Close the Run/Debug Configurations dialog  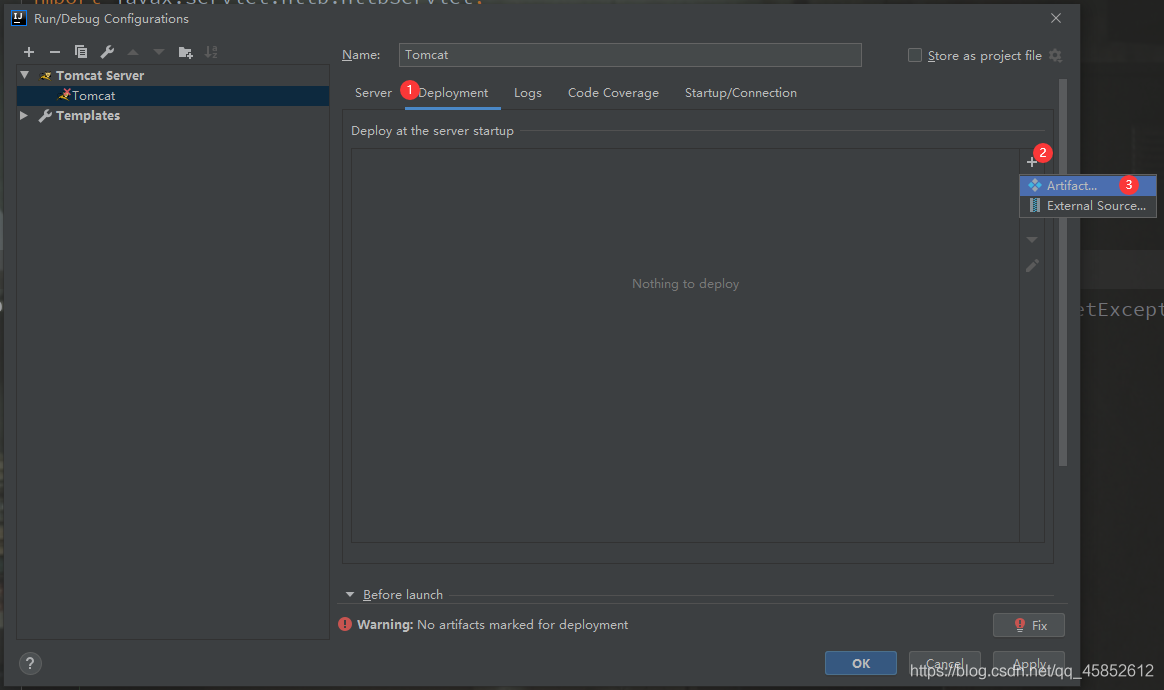click(1056, 18)
